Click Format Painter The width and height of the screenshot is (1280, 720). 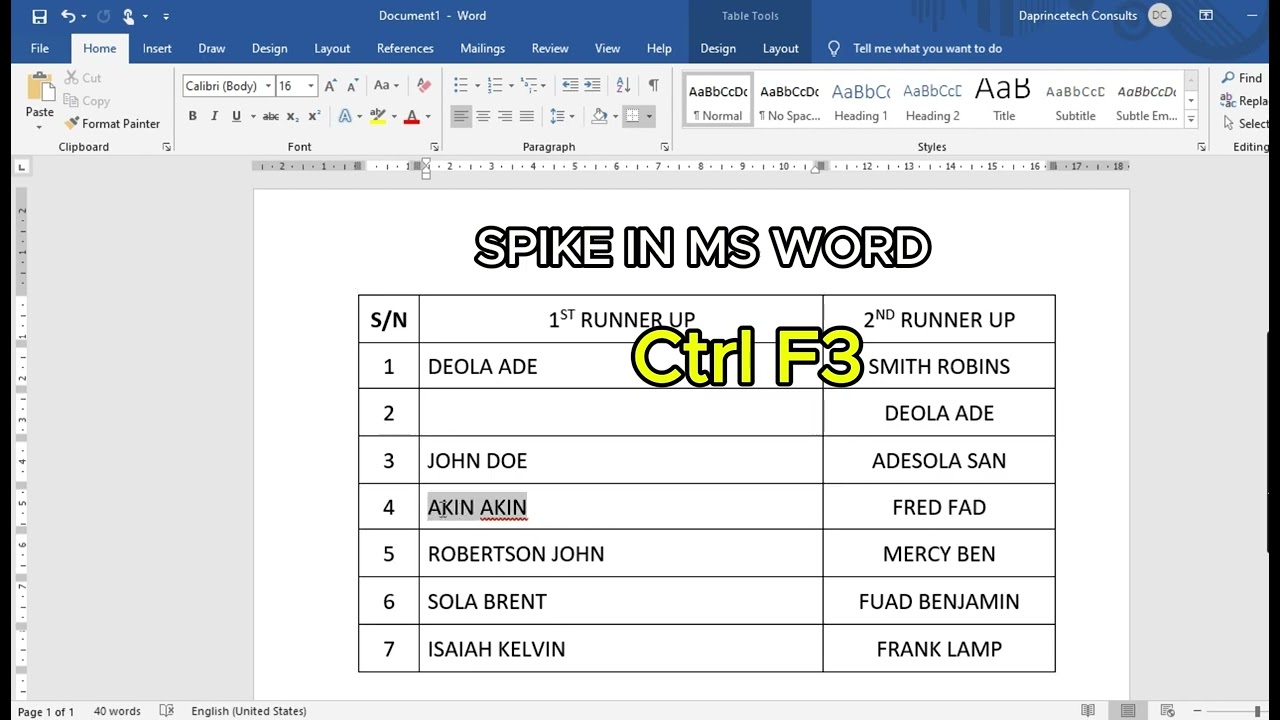(112, 124)
